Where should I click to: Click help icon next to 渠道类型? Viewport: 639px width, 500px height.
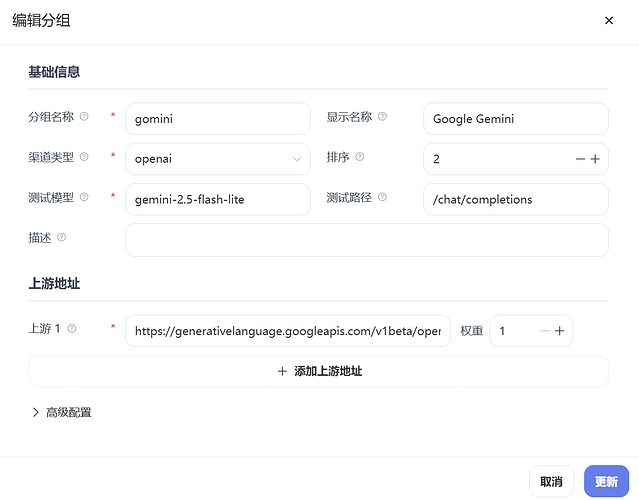click(84, 156)
